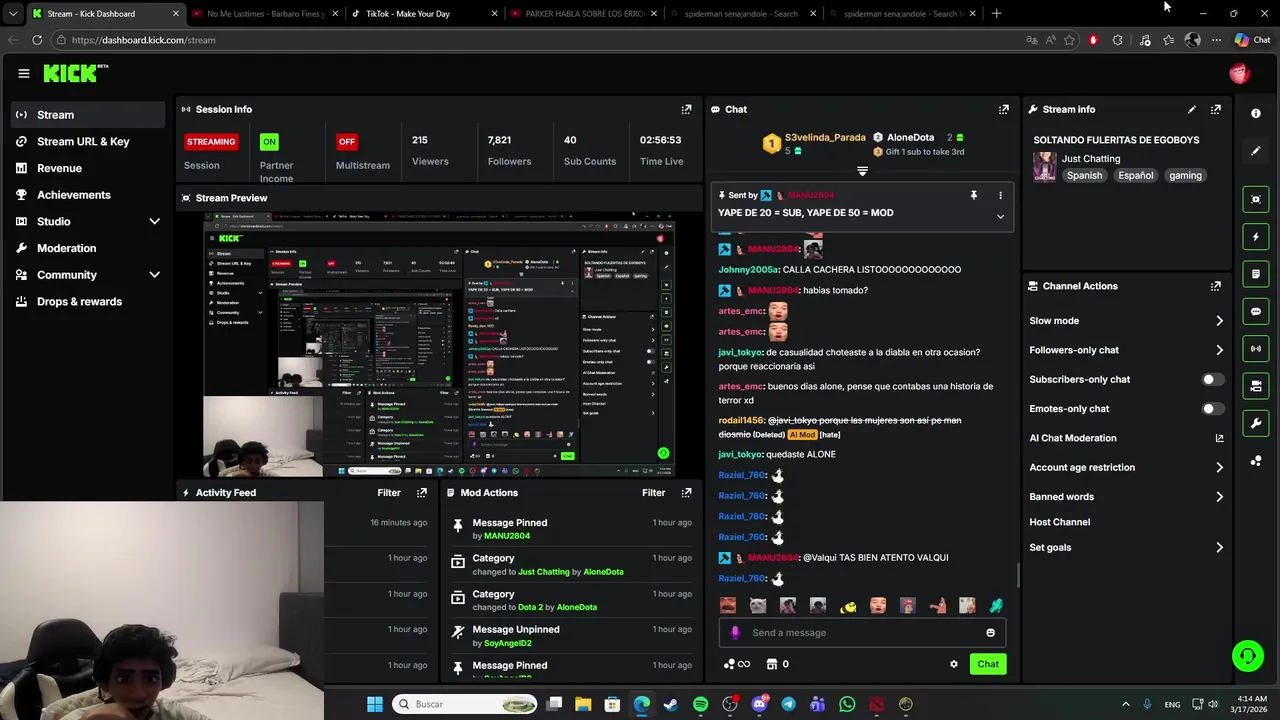The height and width of the screenshot is (720, 1280).
Task: Open Spotify from the taskbar
Action: tap(700, 704)
